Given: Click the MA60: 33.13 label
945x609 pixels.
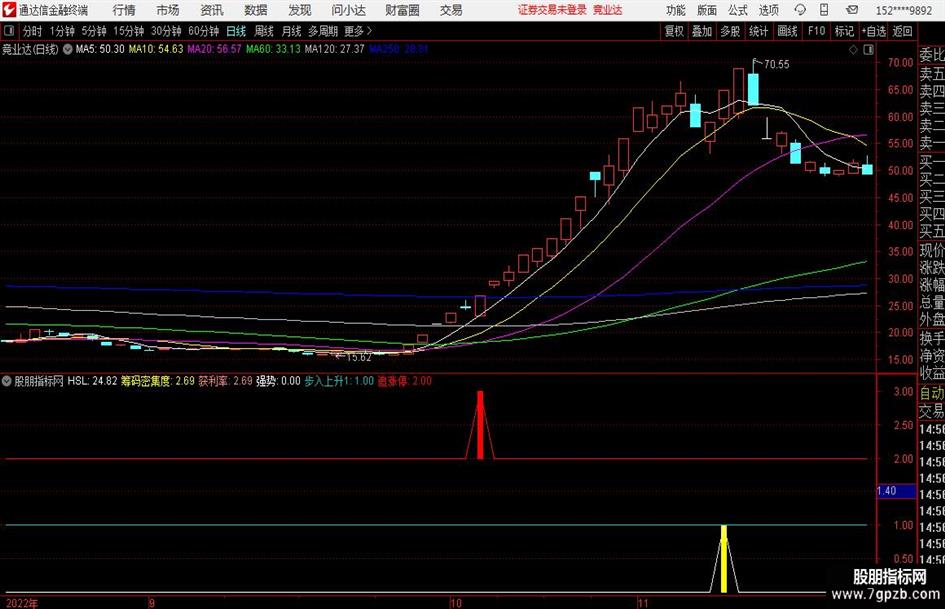Looking at the screenshot, I should (273, 49).
